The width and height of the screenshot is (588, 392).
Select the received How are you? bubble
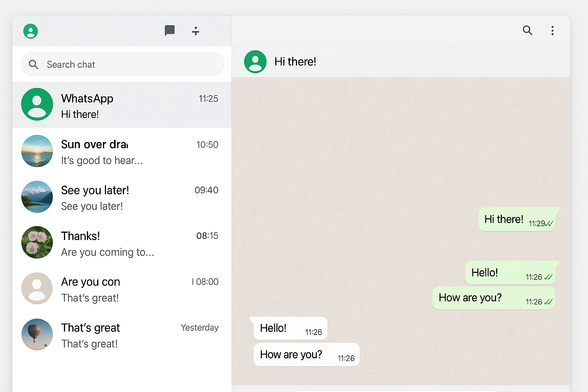(306, 355)
